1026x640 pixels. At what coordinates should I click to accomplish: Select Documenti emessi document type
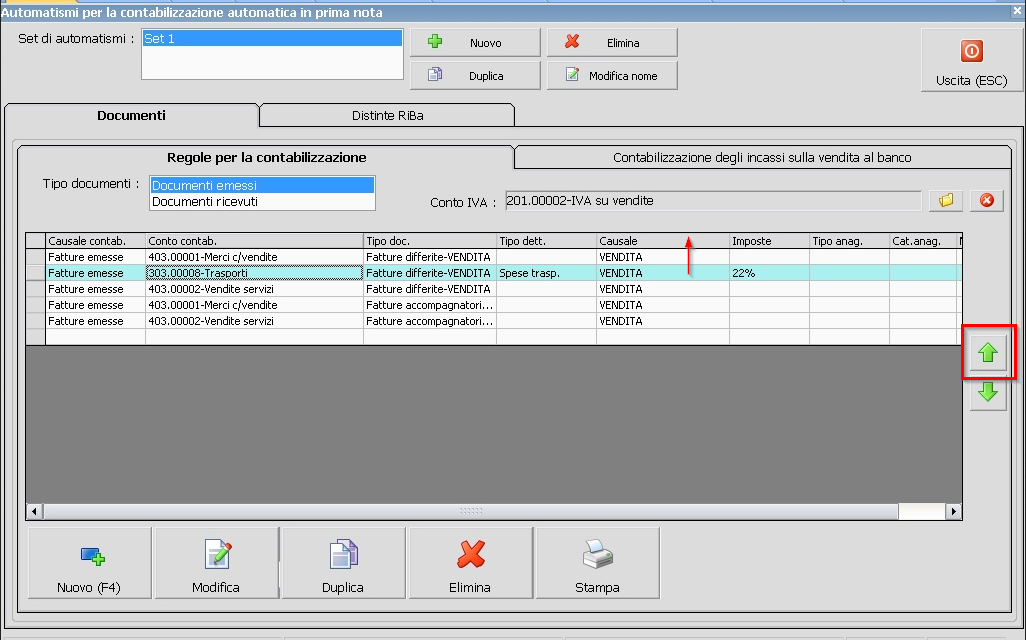[262, 185]
